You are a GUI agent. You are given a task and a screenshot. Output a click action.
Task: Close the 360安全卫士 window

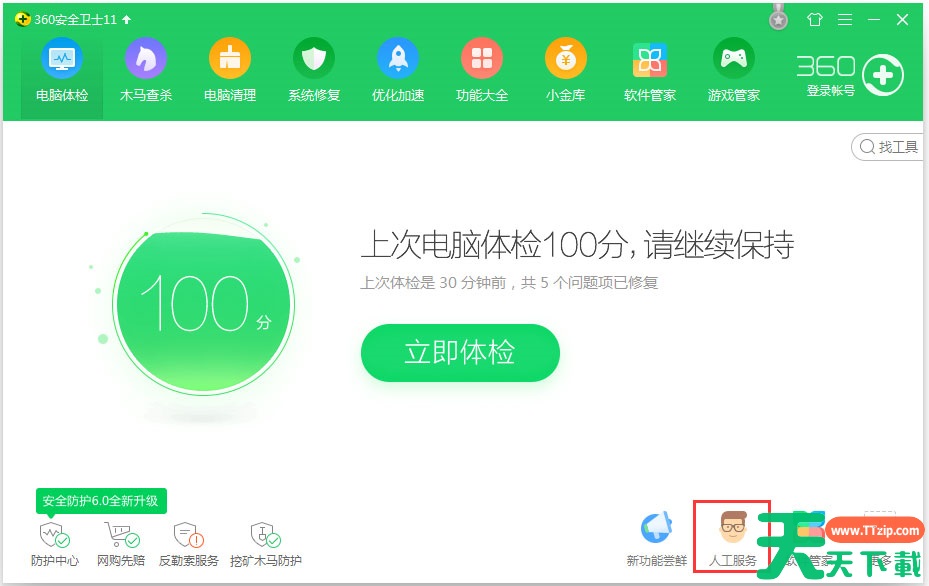pos(902,20)
